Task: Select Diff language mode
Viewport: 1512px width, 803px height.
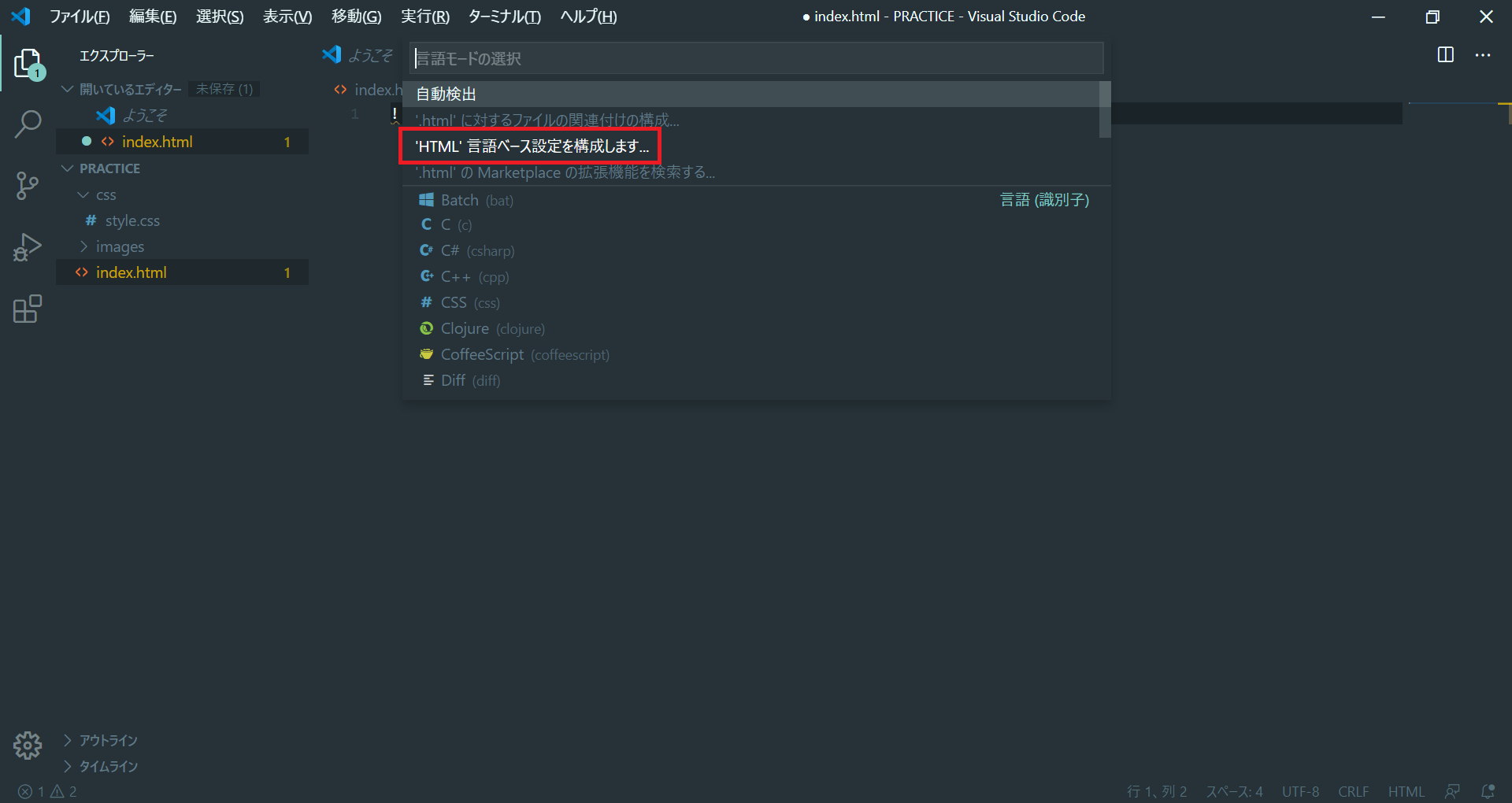Action: coord(756,381)
